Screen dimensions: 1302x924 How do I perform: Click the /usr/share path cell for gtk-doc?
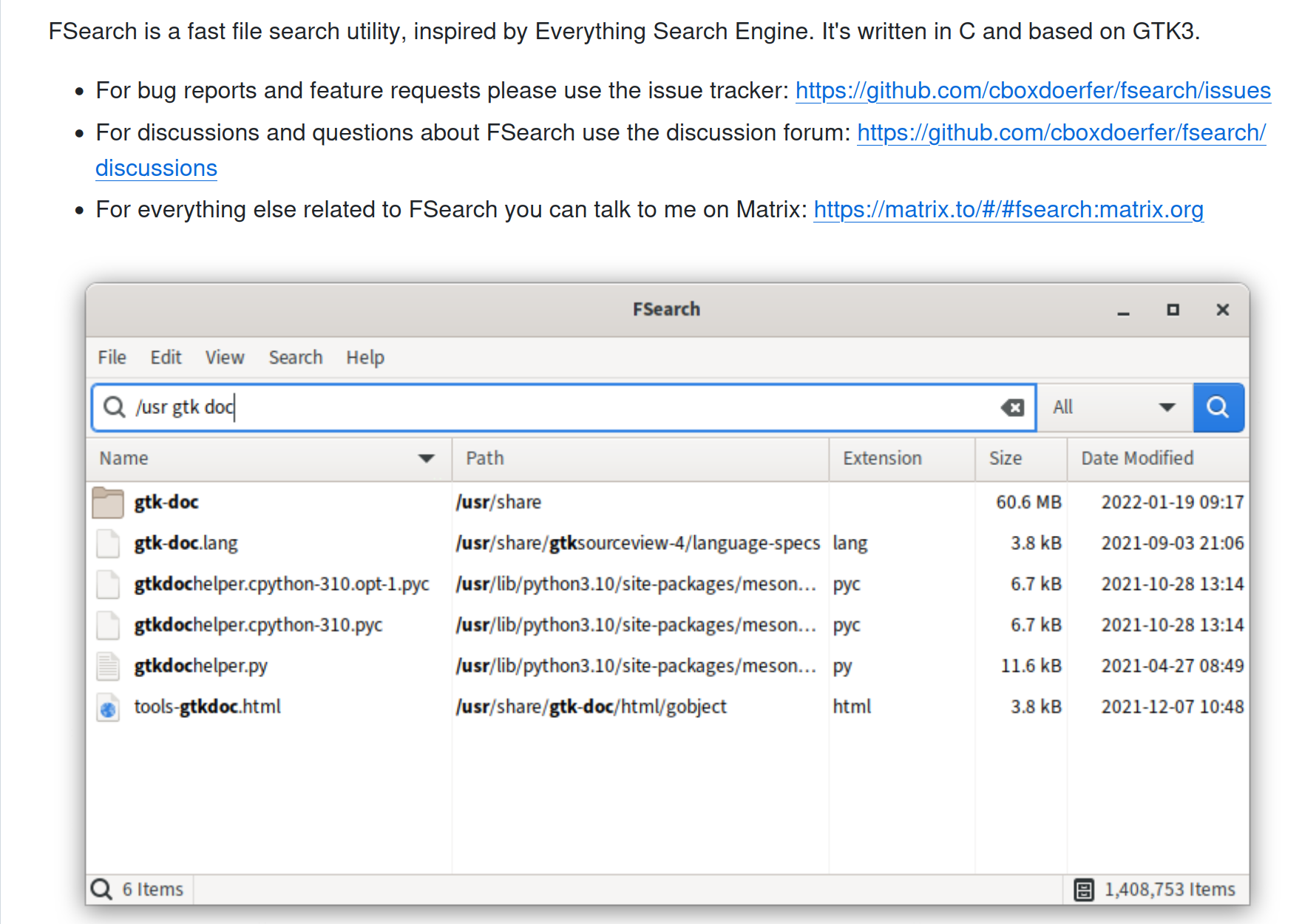tap(498, 503)
